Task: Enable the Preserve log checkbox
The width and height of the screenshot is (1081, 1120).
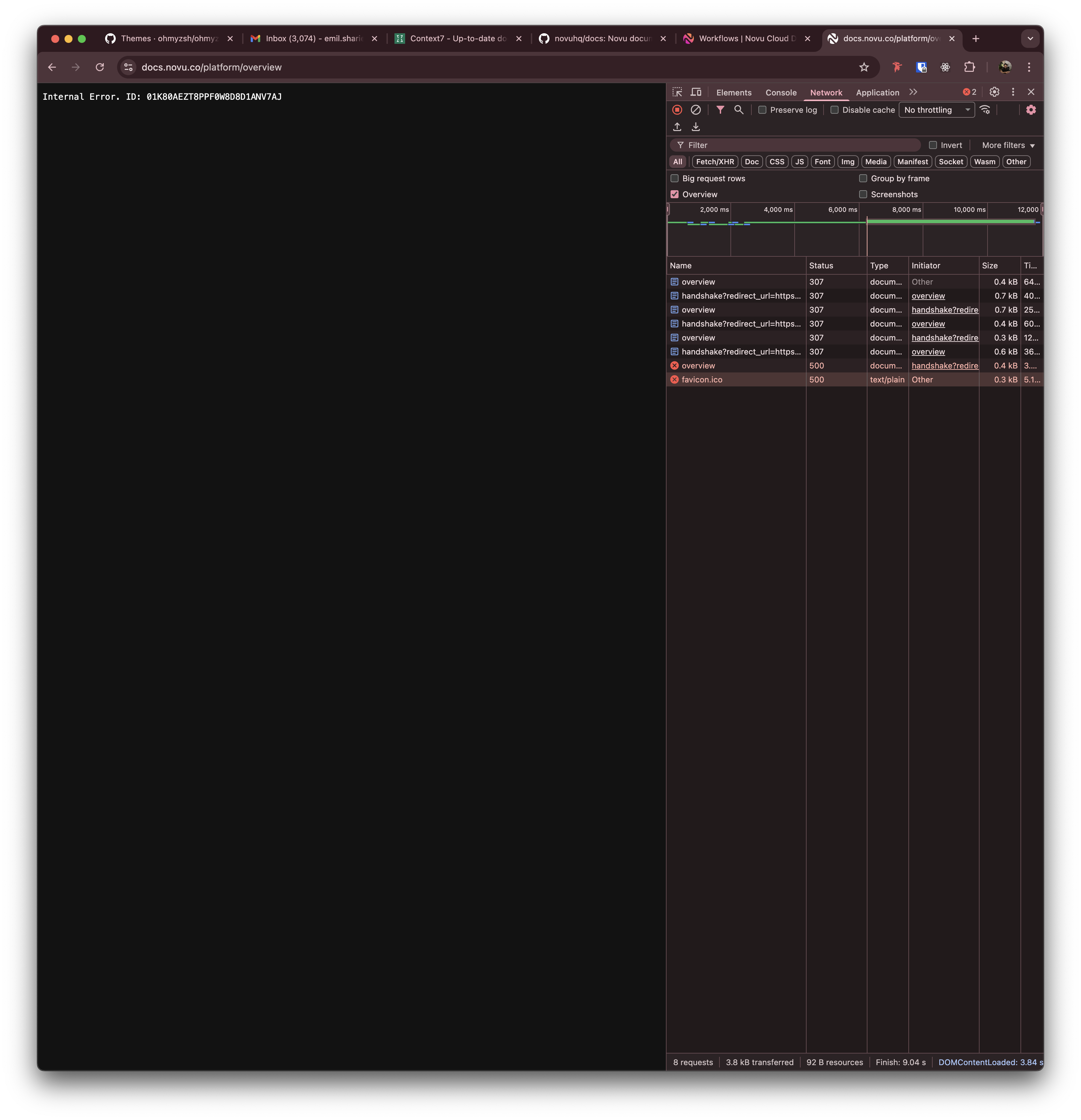Action: (762, 110)
